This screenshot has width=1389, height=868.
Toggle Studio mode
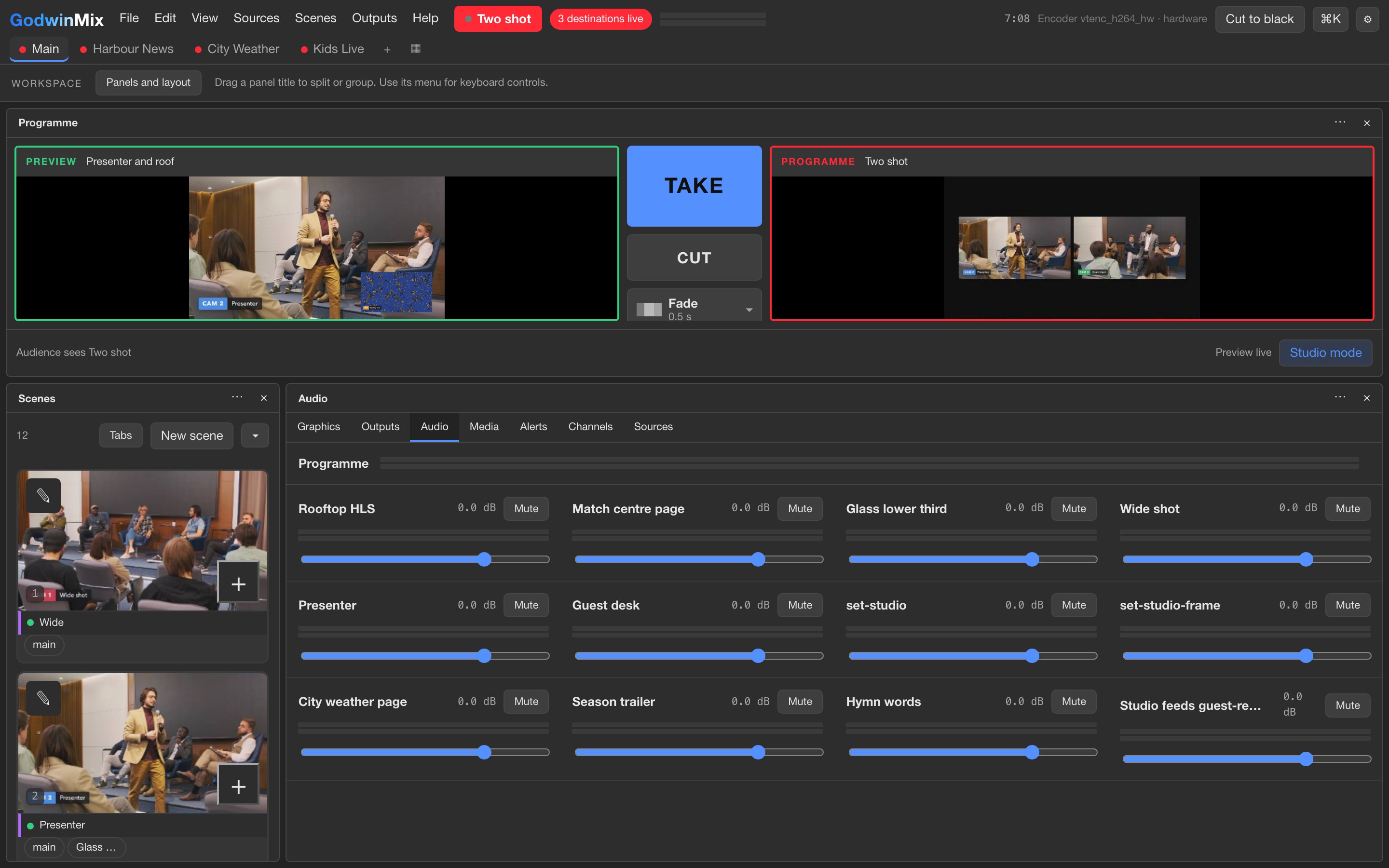tap(1325, 353)
